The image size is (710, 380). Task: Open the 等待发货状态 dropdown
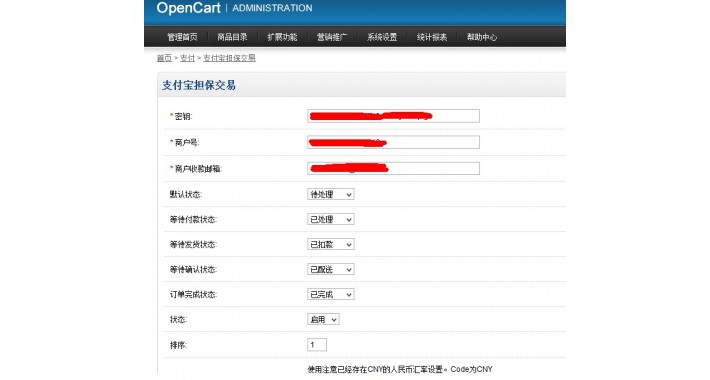coord(331,244)
